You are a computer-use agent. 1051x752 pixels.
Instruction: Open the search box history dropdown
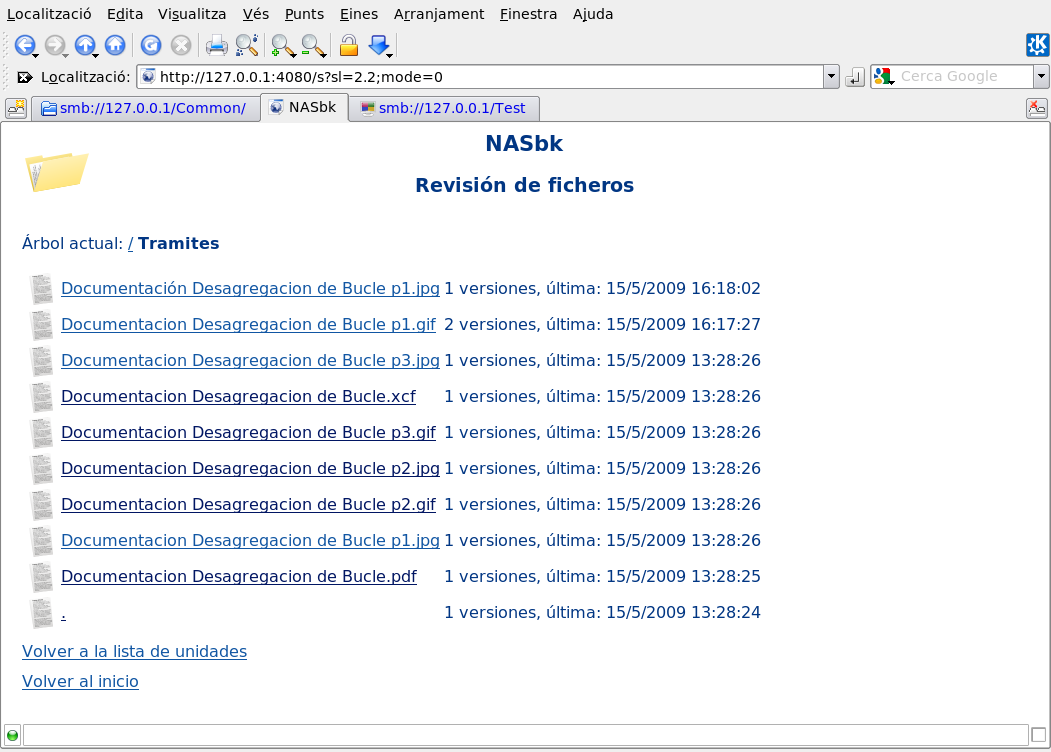pos(1041,76)
